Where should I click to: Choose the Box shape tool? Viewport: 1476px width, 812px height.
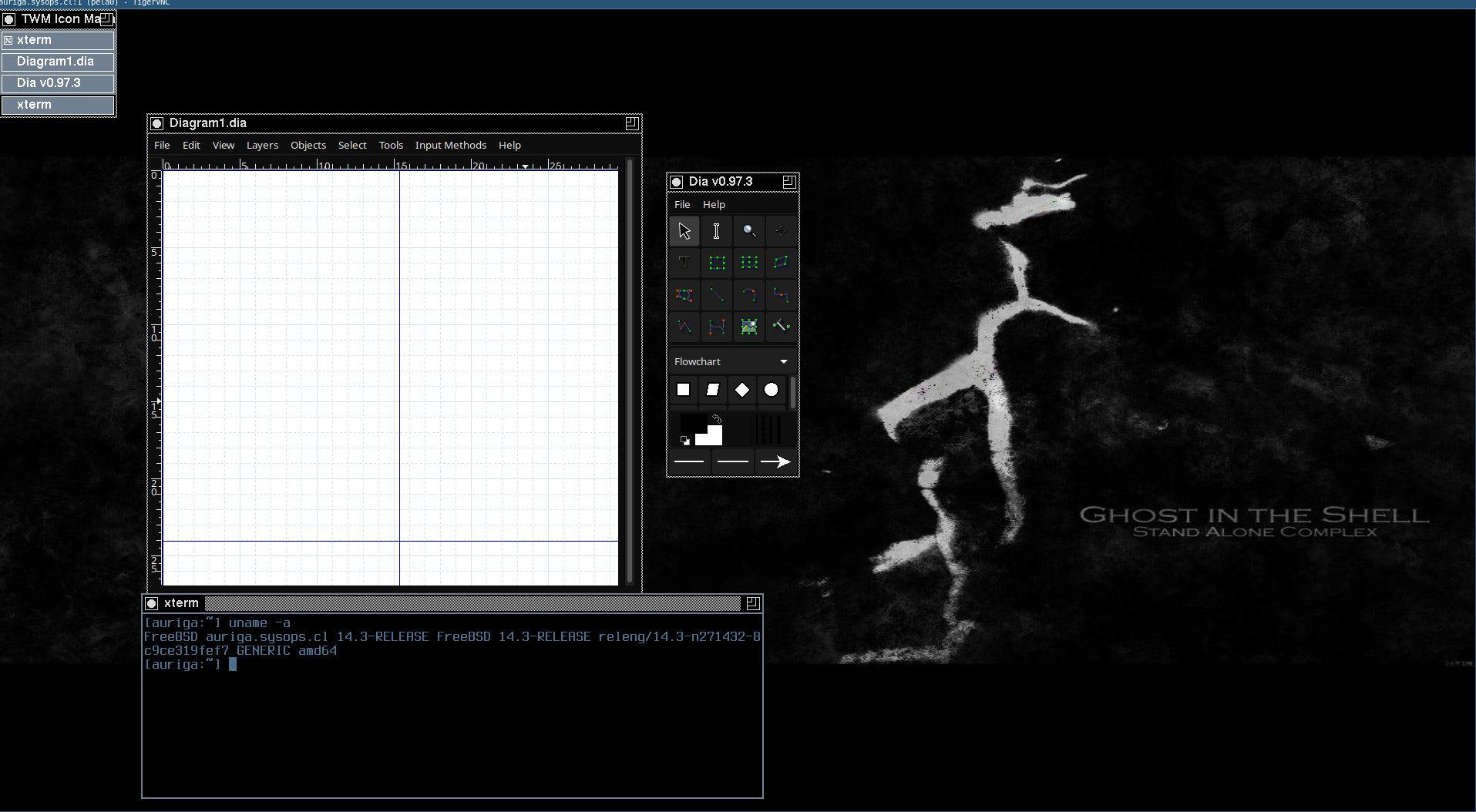717,263
